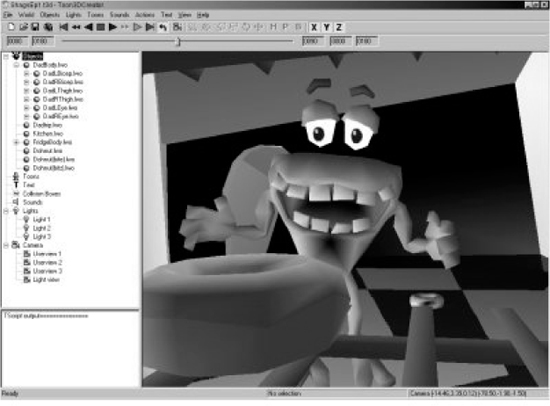Open the Actions menu
This screenshot has width=550, height=406.
pos(145,15)
